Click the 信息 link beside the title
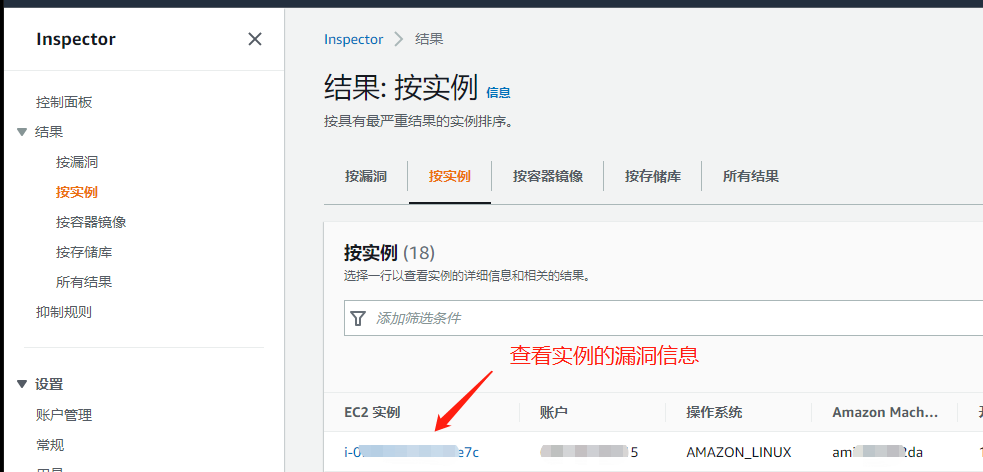The width and height of the screenshot is (983, 472). (498, 93)
